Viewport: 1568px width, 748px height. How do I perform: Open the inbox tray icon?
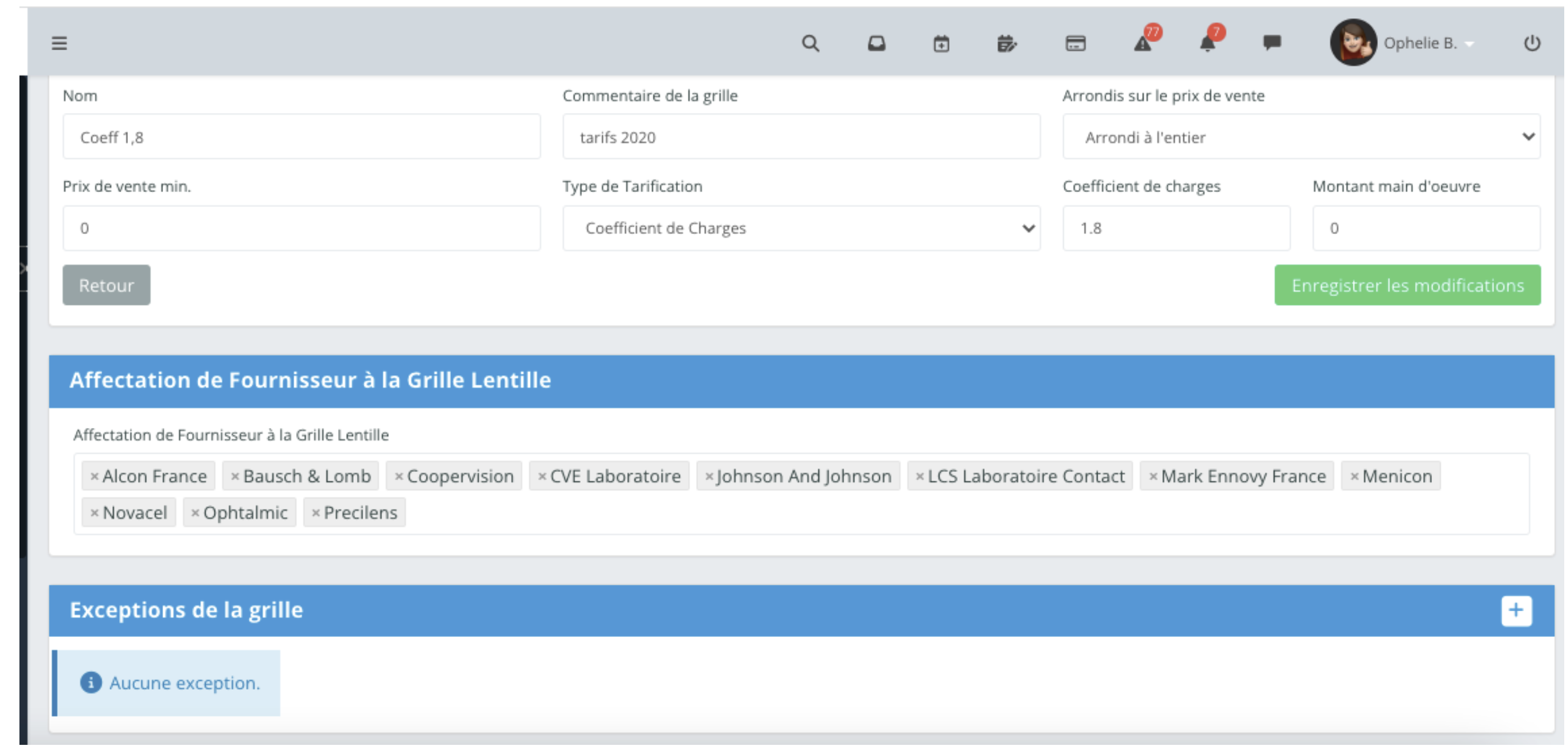point(876,43)
